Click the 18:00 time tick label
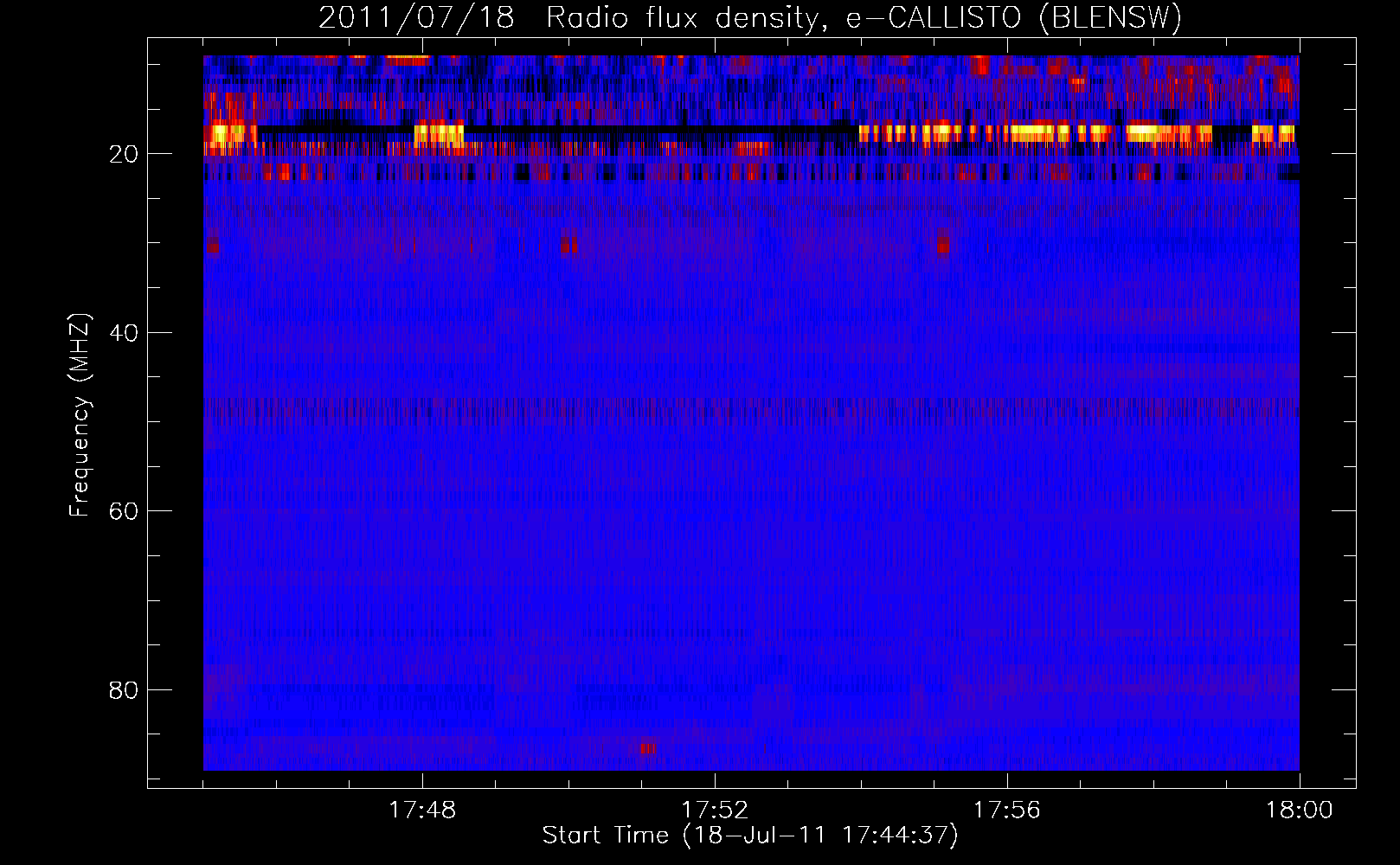 1299,811
